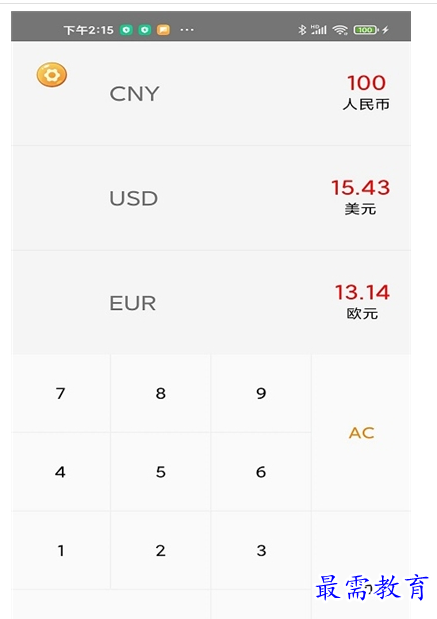Tap the battery indicator icon
Screen dimensions: 437x619
pyautogui.click(x=366, y=30)
